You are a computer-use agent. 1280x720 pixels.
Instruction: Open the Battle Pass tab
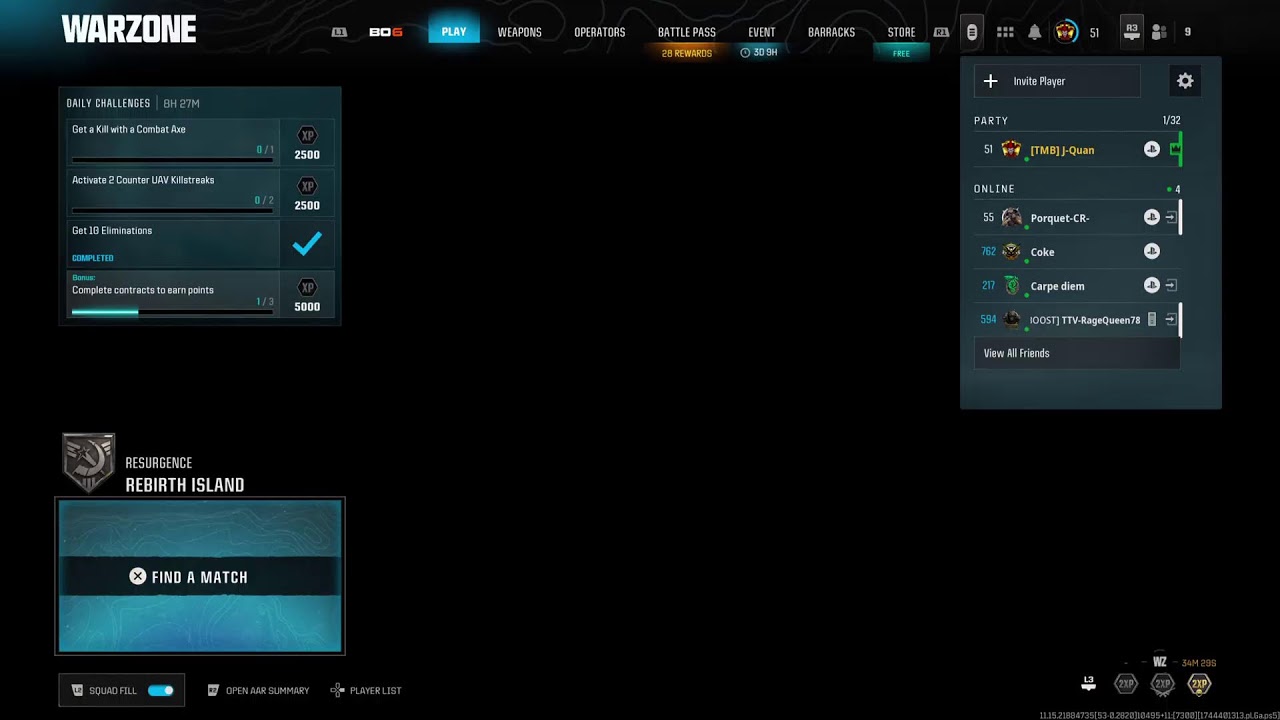point(687,32)
